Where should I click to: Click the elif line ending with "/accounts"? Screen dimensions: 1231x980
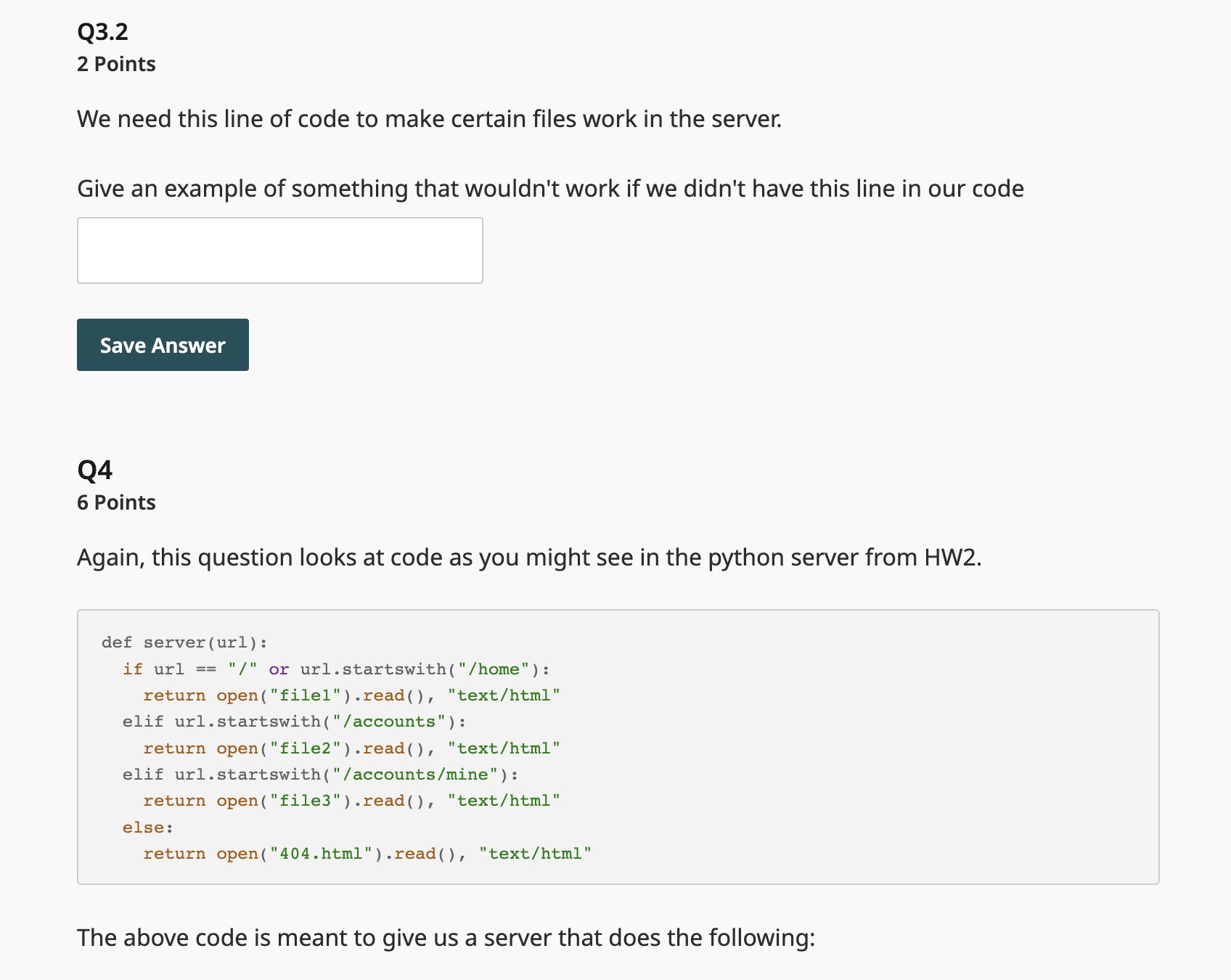294,722
